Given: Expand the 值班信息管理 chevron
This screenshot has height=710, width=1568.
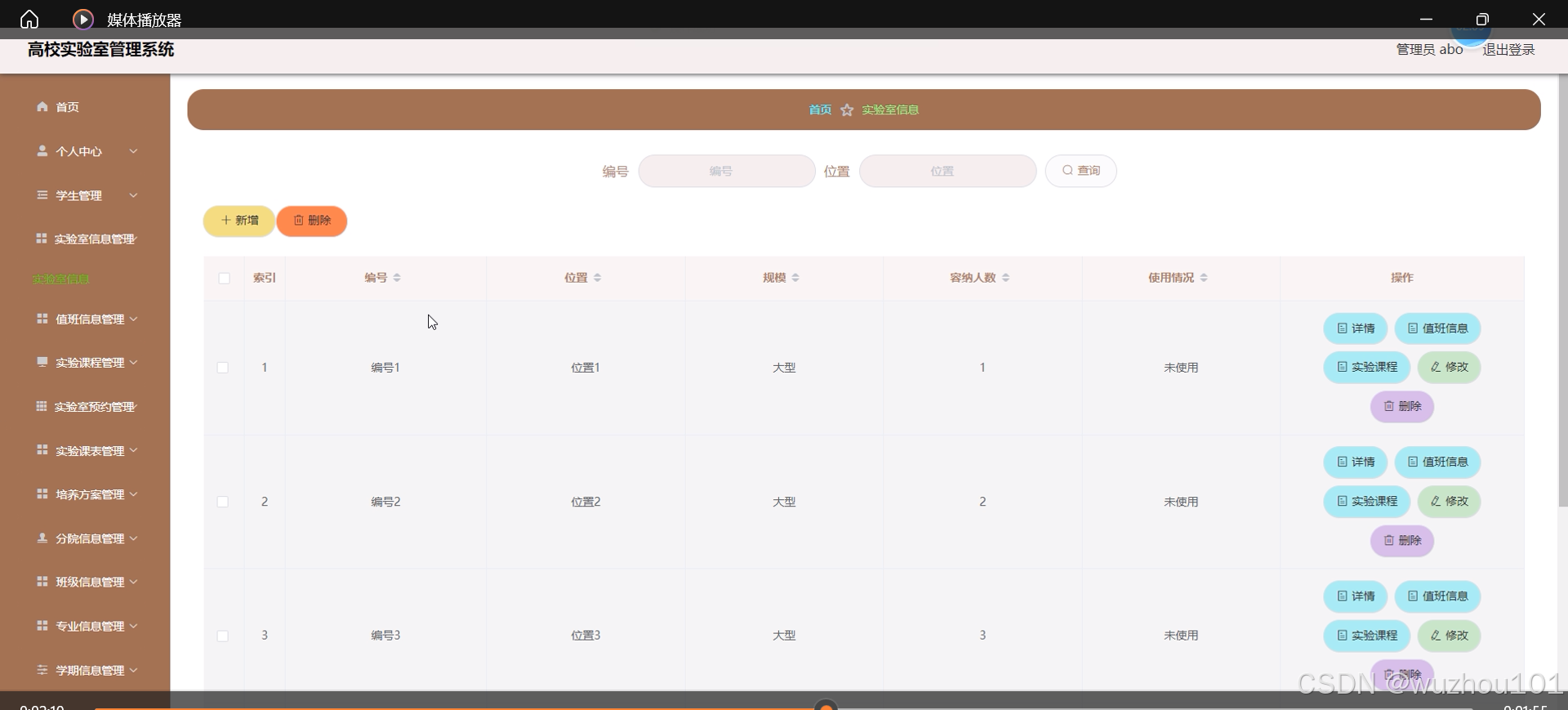Looking at the screenshot, I should point(133,319).
